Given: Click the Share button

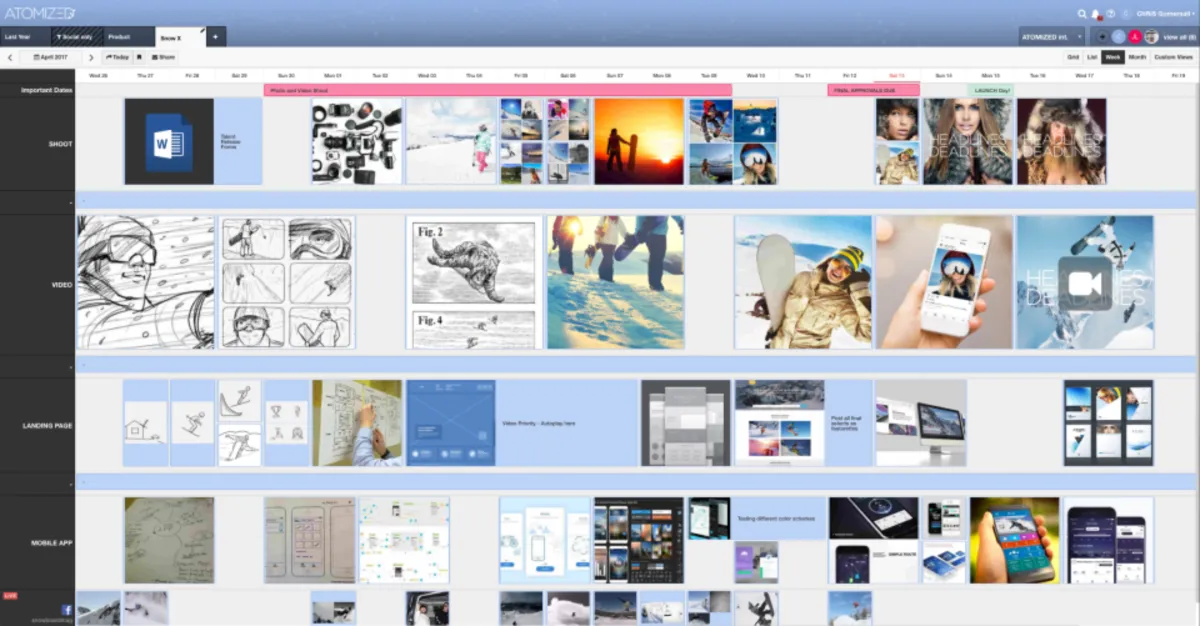Looking at the screenshot, I should pos(163,57).
